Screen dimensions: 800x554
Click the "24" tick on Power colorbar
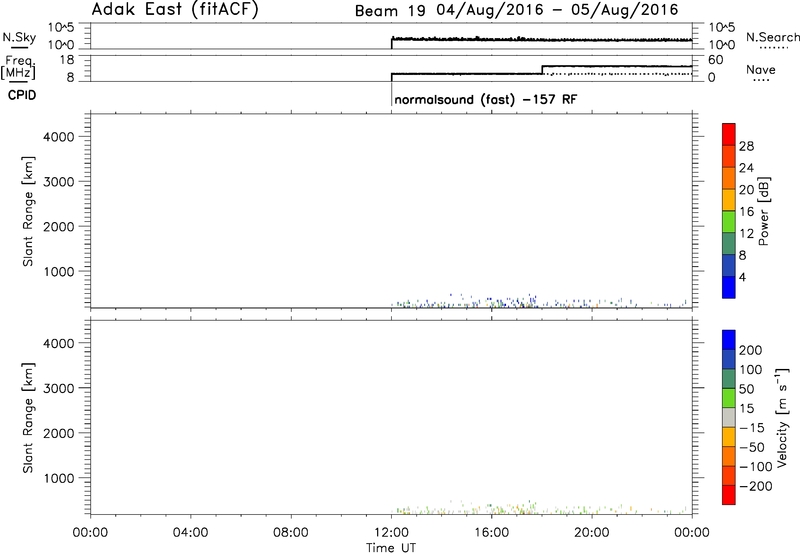point(746,168)
